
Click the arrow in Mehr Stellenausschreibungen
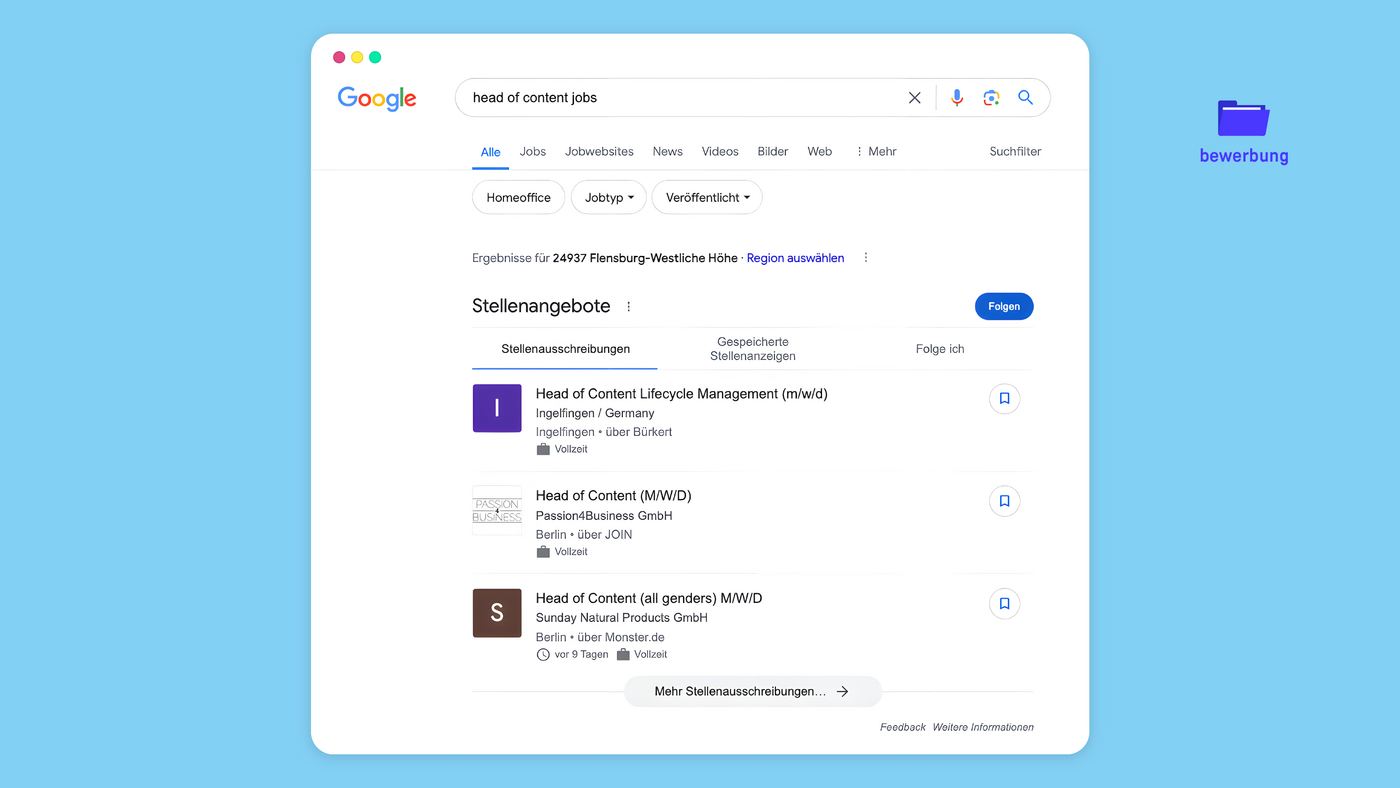tap(842, 691)
